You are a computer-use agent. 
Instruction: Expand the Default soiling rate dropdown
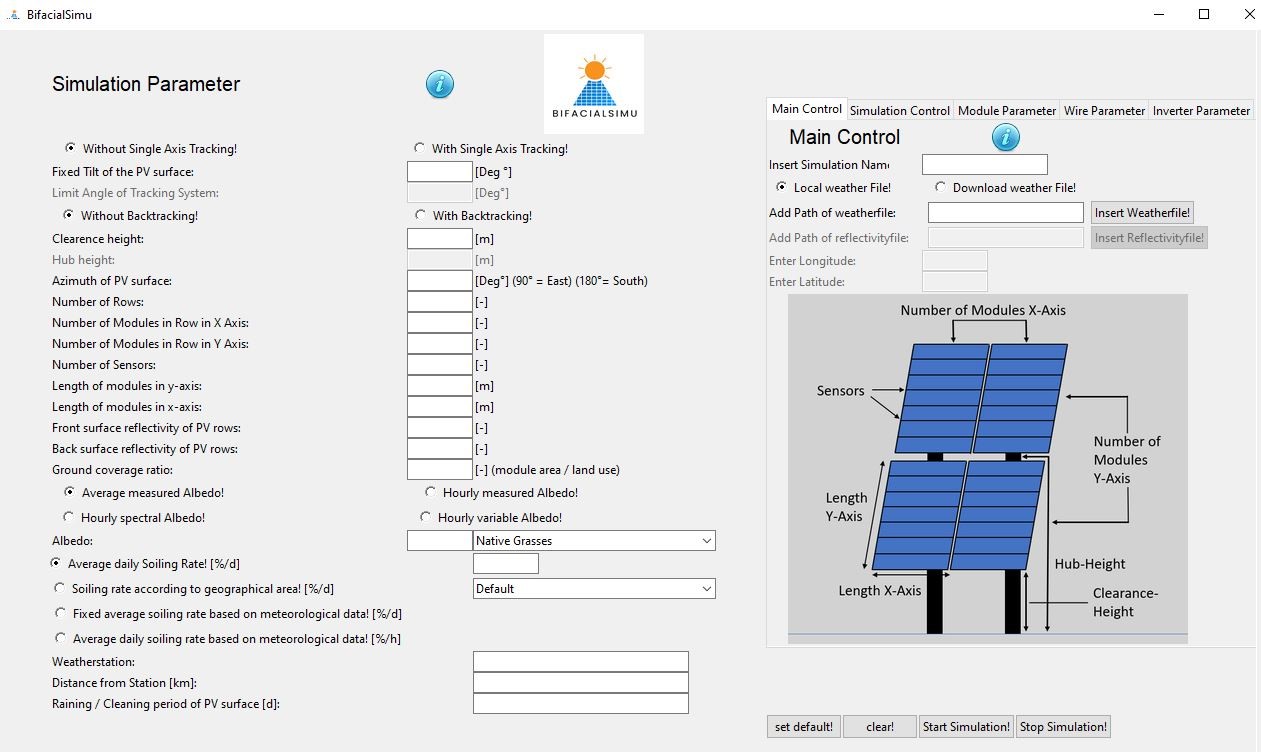pyautogui.click(x=594, y=589)
